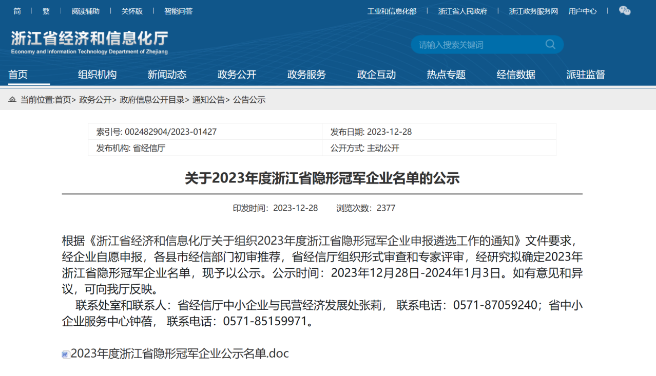The width and height of the screenshot is (656, 376).
Task: Click breadcrumb 政府信息公开目录 link
Action: 152,100
